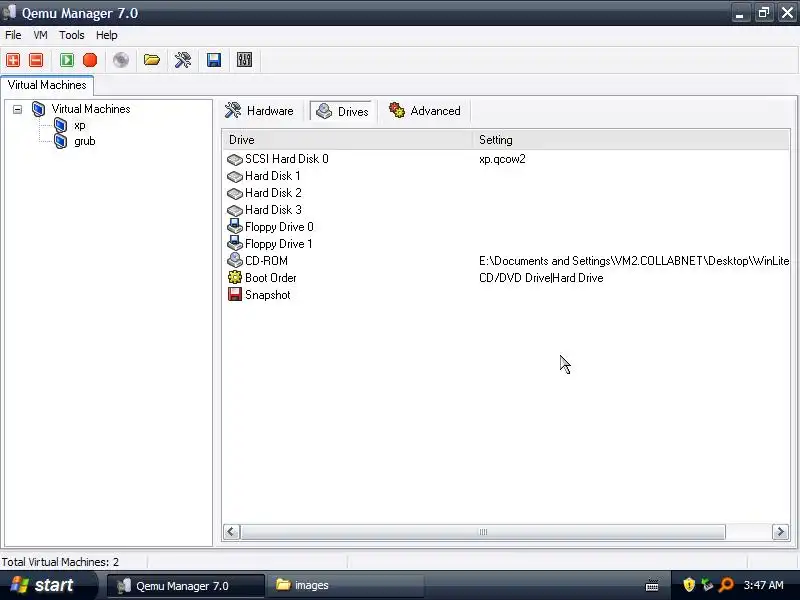Click the SCSI Hard Disk 0 drive icon

point(235,160)
